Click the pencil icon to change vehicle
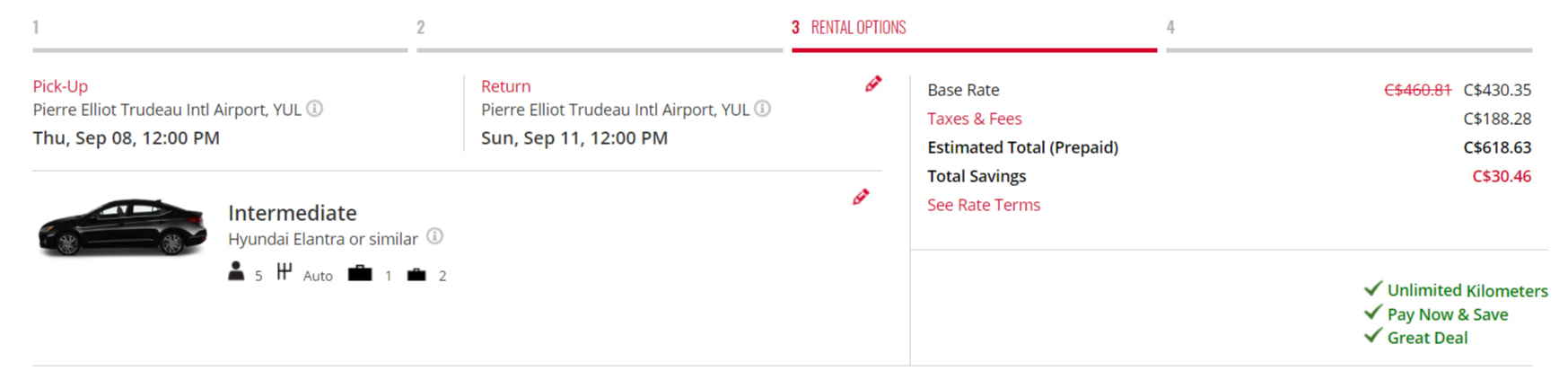The image size is (1568, 371). 861,197
